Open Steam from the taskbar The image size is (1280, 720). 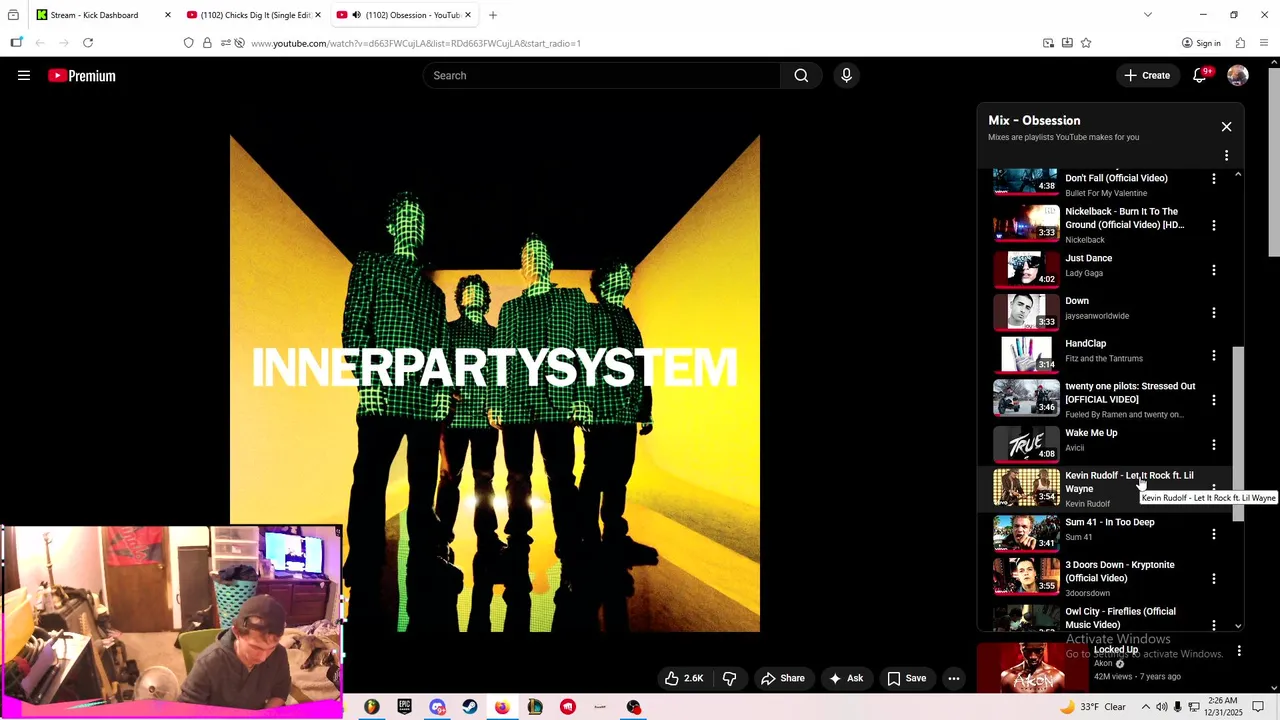469,707
